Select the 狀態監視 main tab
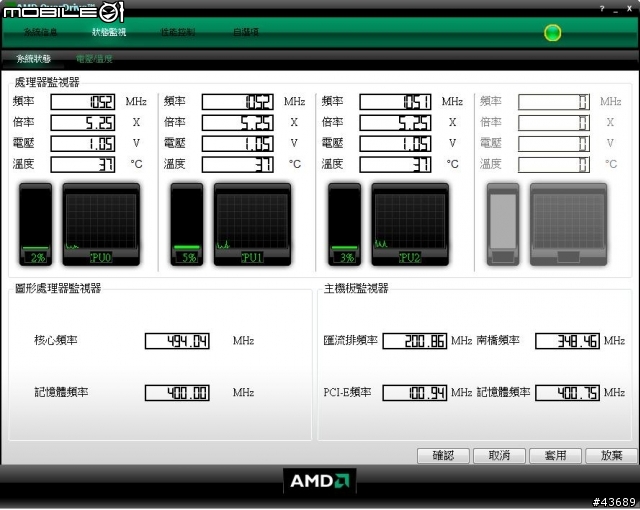The height and width of the screenshot is (510, 640). click(x=109, y=32)
